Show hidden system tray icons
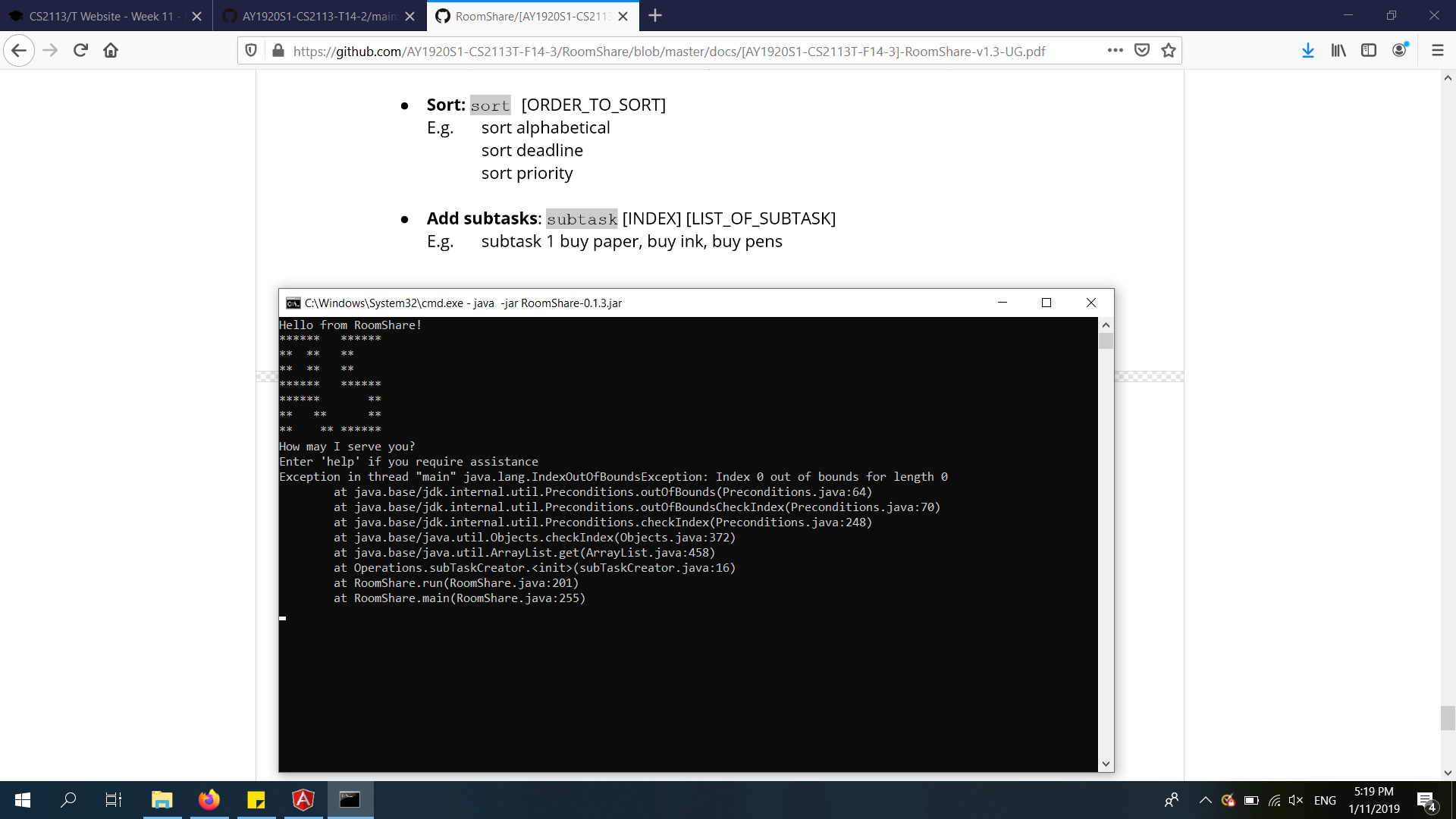The image size is (1456, 819). (x=1205, y=800)
